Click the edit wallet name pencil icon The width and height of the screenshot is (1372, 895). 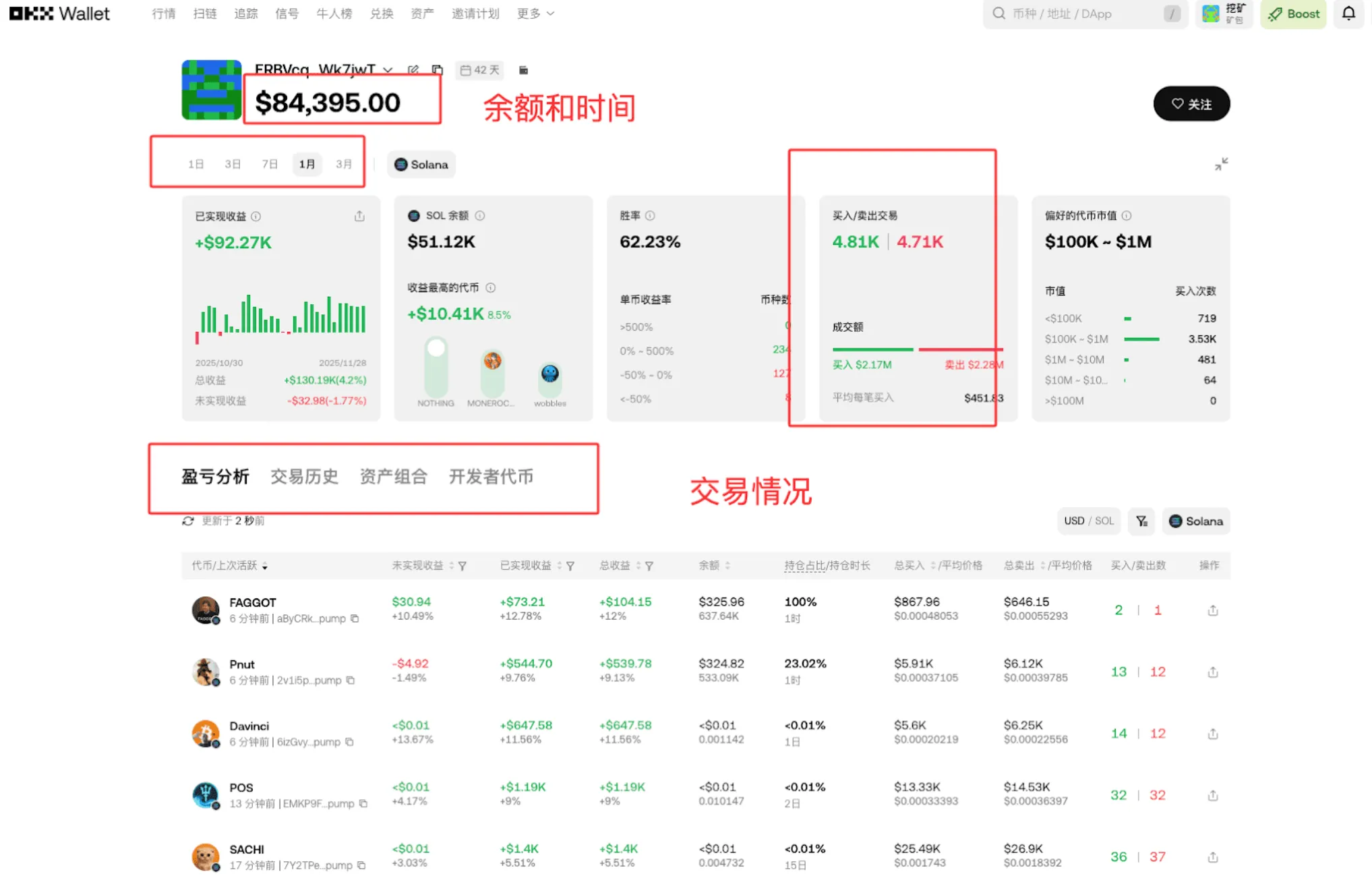[x=413, y=70]
